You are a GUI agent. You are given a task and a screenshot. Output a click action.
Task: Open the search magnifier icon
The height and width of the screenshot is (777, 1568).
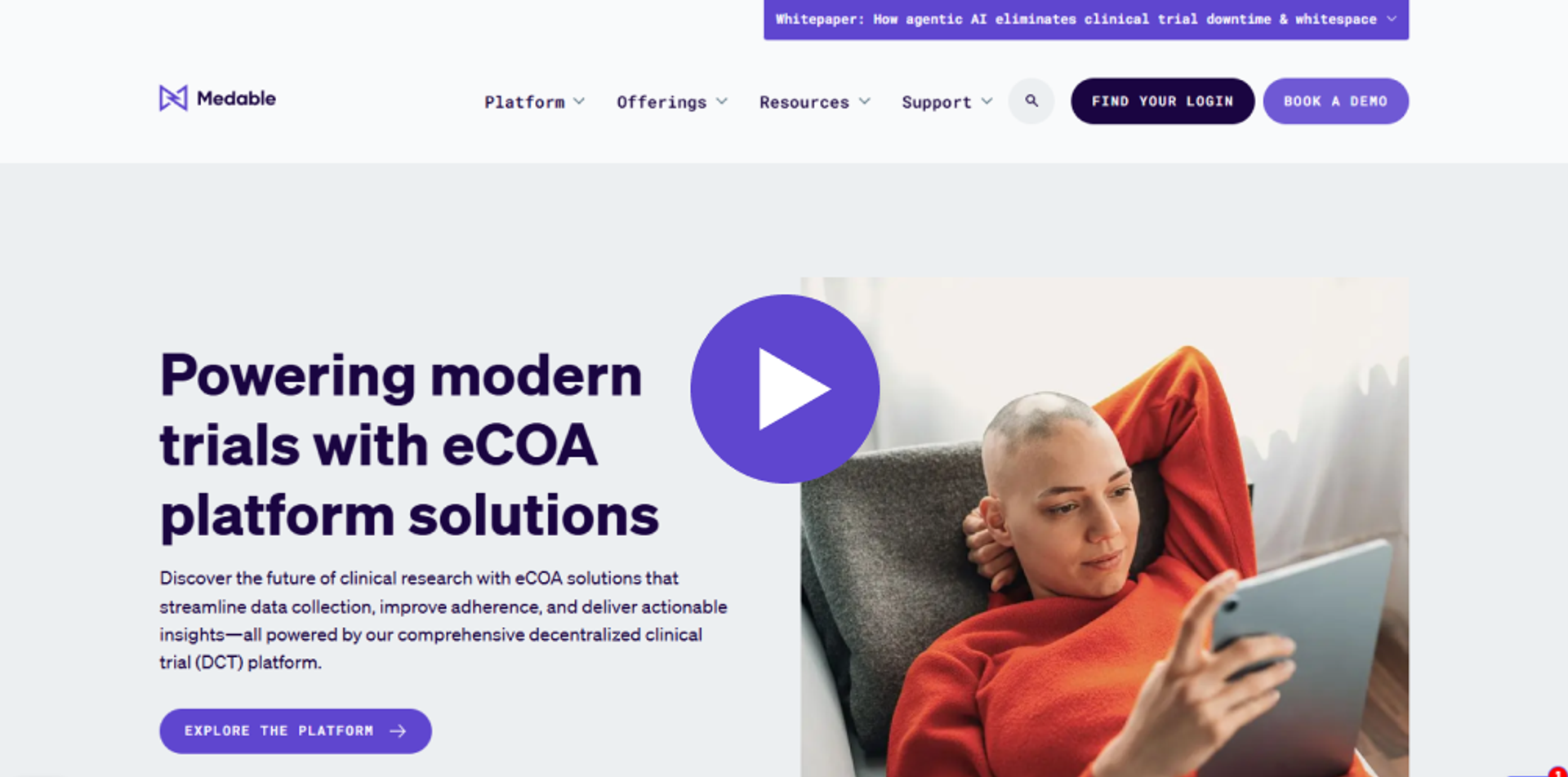[x=1031, y=101]
